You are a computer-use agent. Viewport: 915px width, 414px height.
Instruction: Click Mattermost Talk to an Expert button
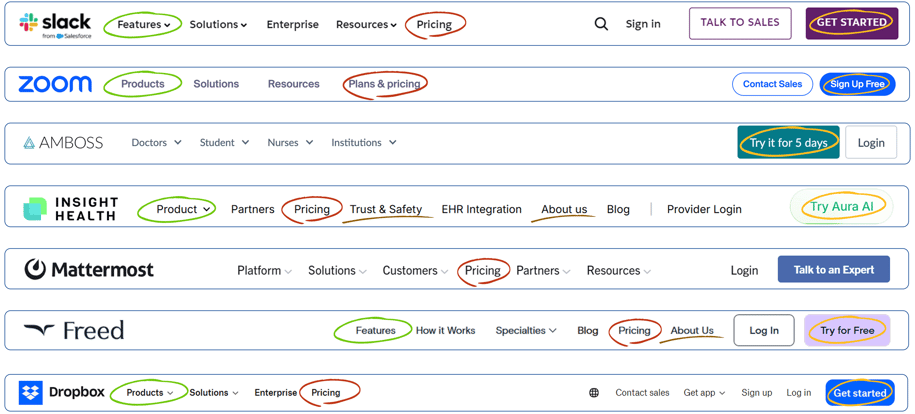[x=834, y=269]
